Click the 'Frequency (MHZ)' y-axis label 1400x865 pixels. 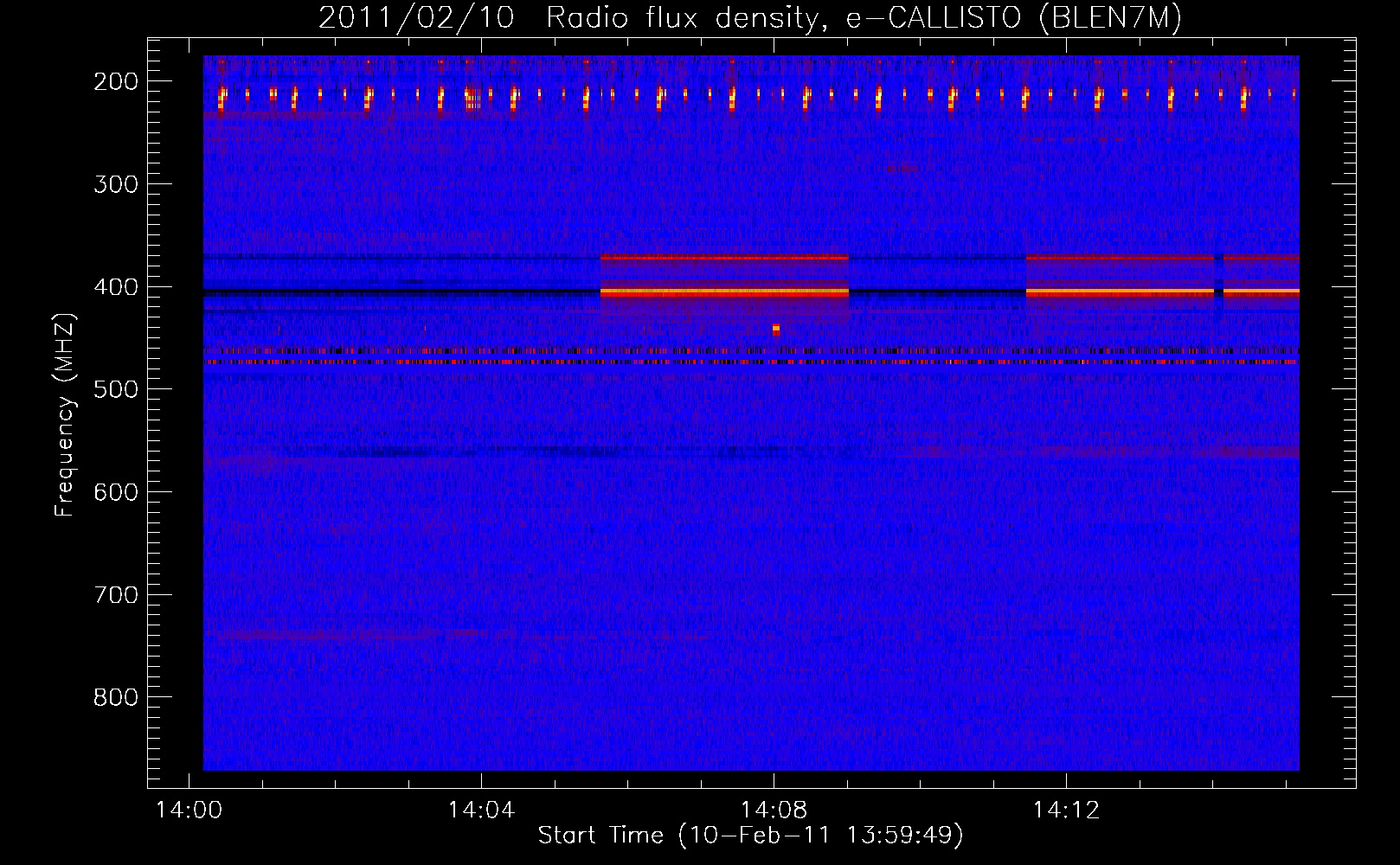(65, 414)
